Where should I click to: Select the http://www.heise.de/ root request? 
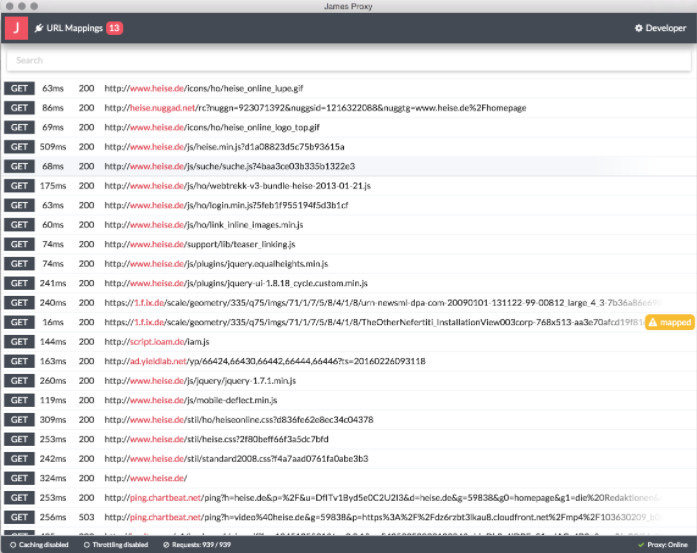coord(348,478)
